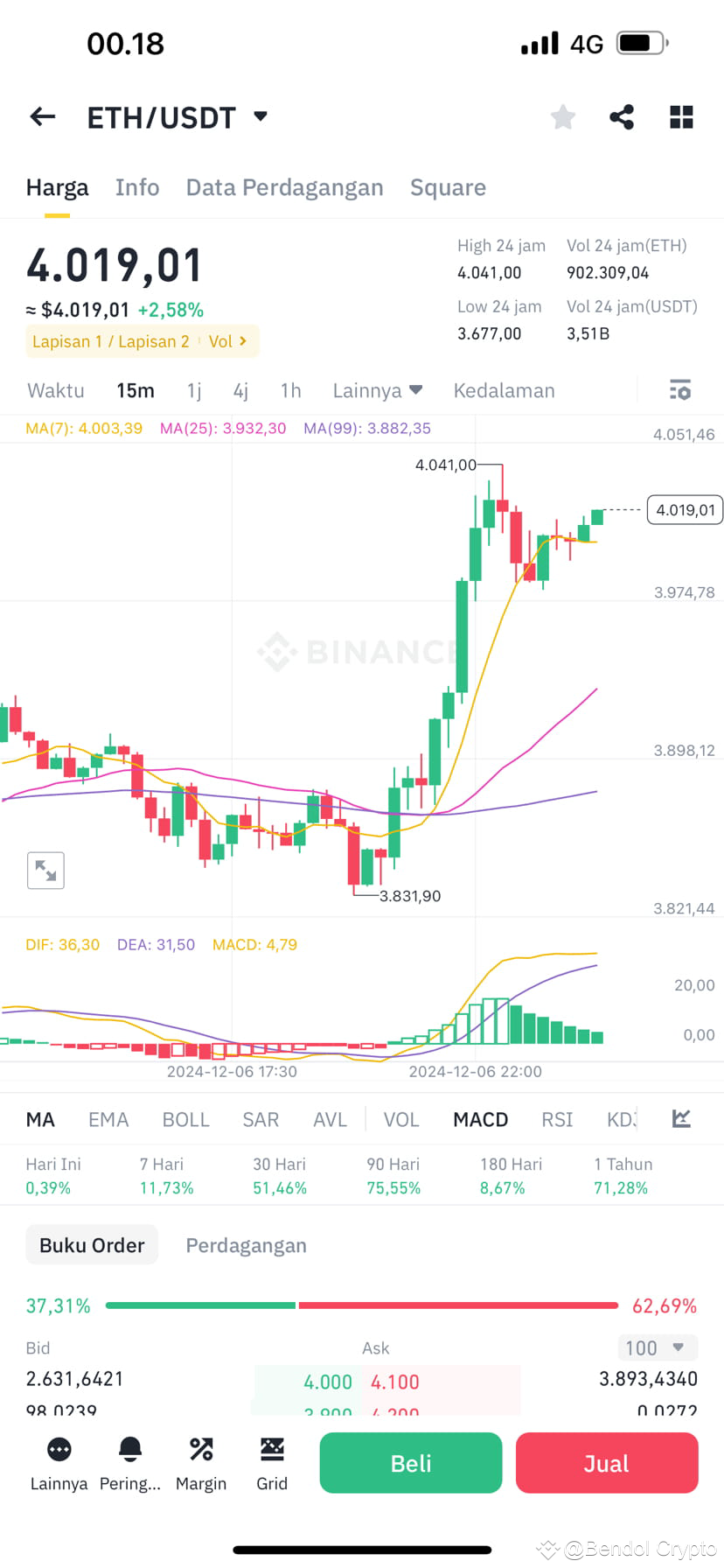The width and height of the screenshot is (724, 1568).
Task: Expand the Lainnya timeframe dropdown
Action: pos(378,390)
